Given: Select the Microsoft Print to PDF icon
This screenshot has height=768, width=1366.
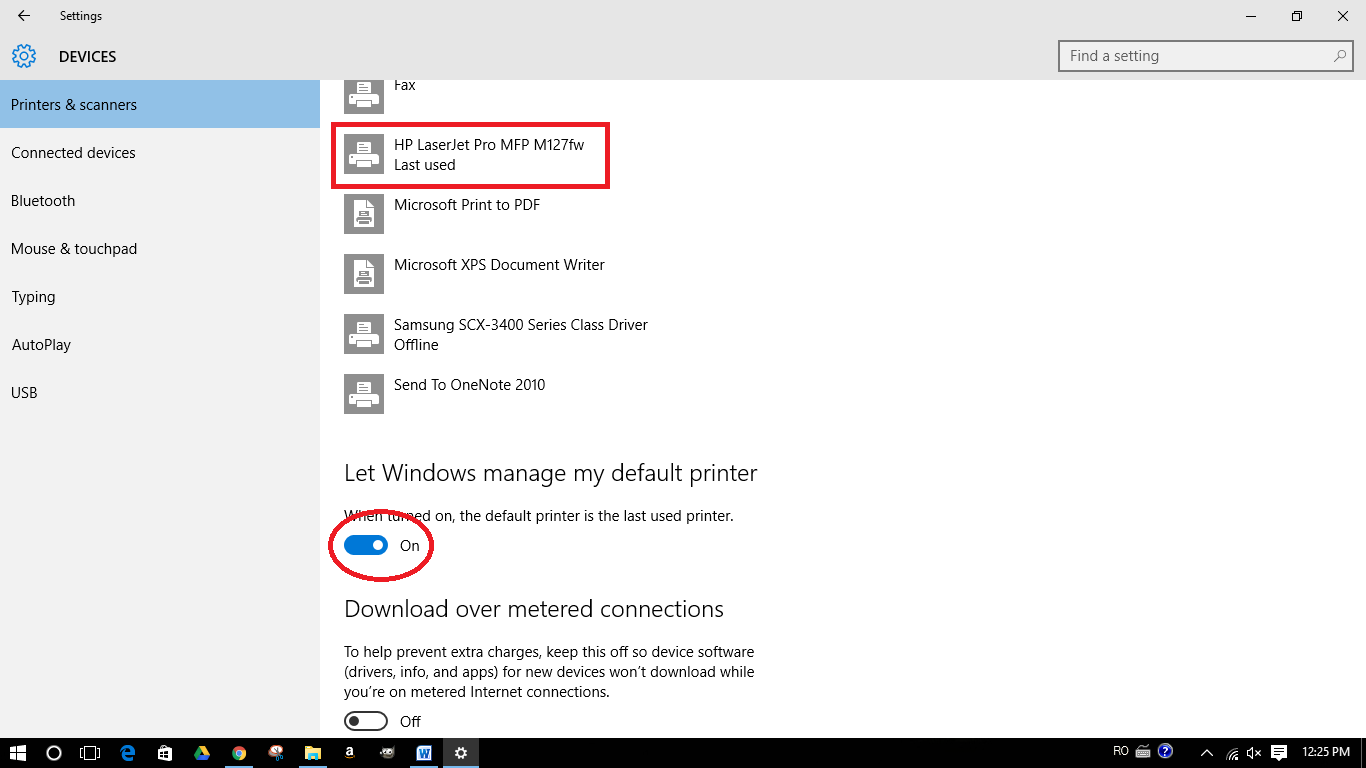Looking at the screenshot, I should pyautogui.click(x=364, y=214).
